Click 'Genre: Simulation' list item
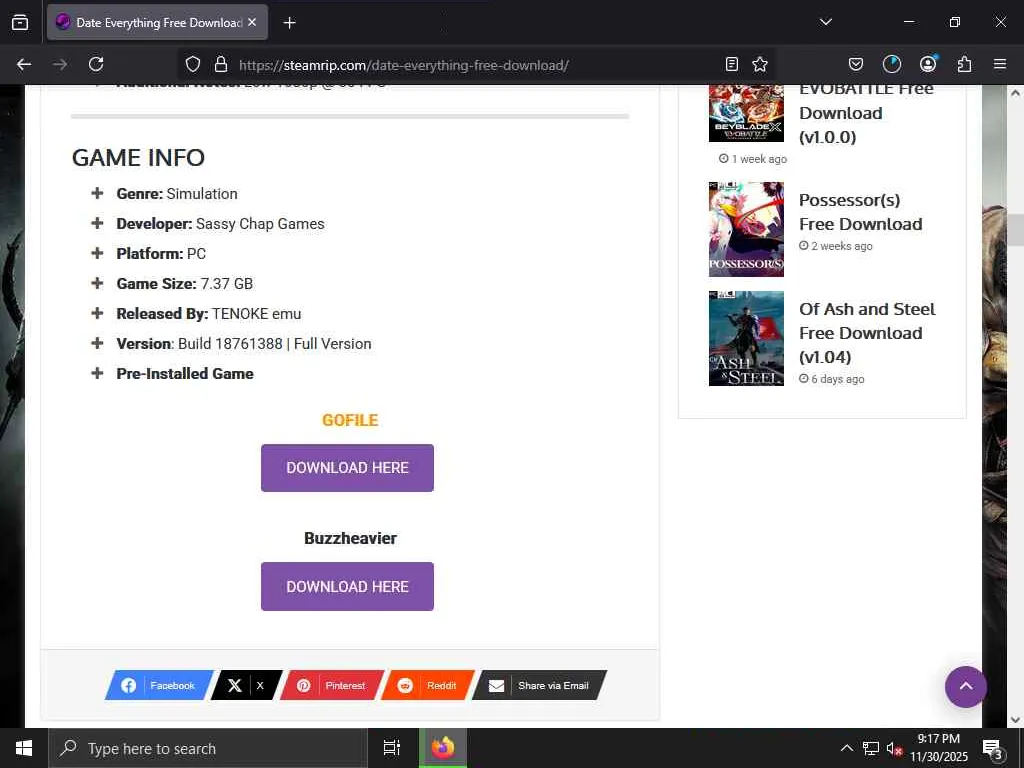1024x768 pixels. tap(177, 194)
